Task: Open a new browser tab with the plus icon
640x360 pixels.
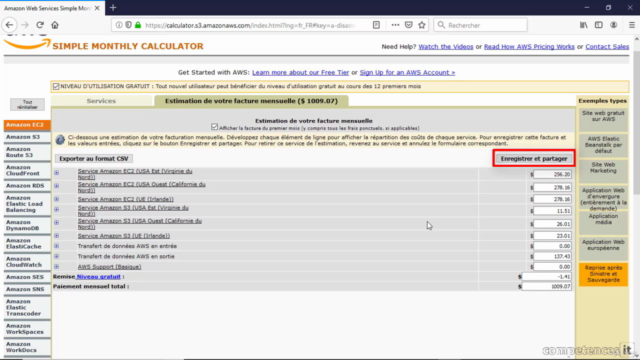Action: click(113, 7)
